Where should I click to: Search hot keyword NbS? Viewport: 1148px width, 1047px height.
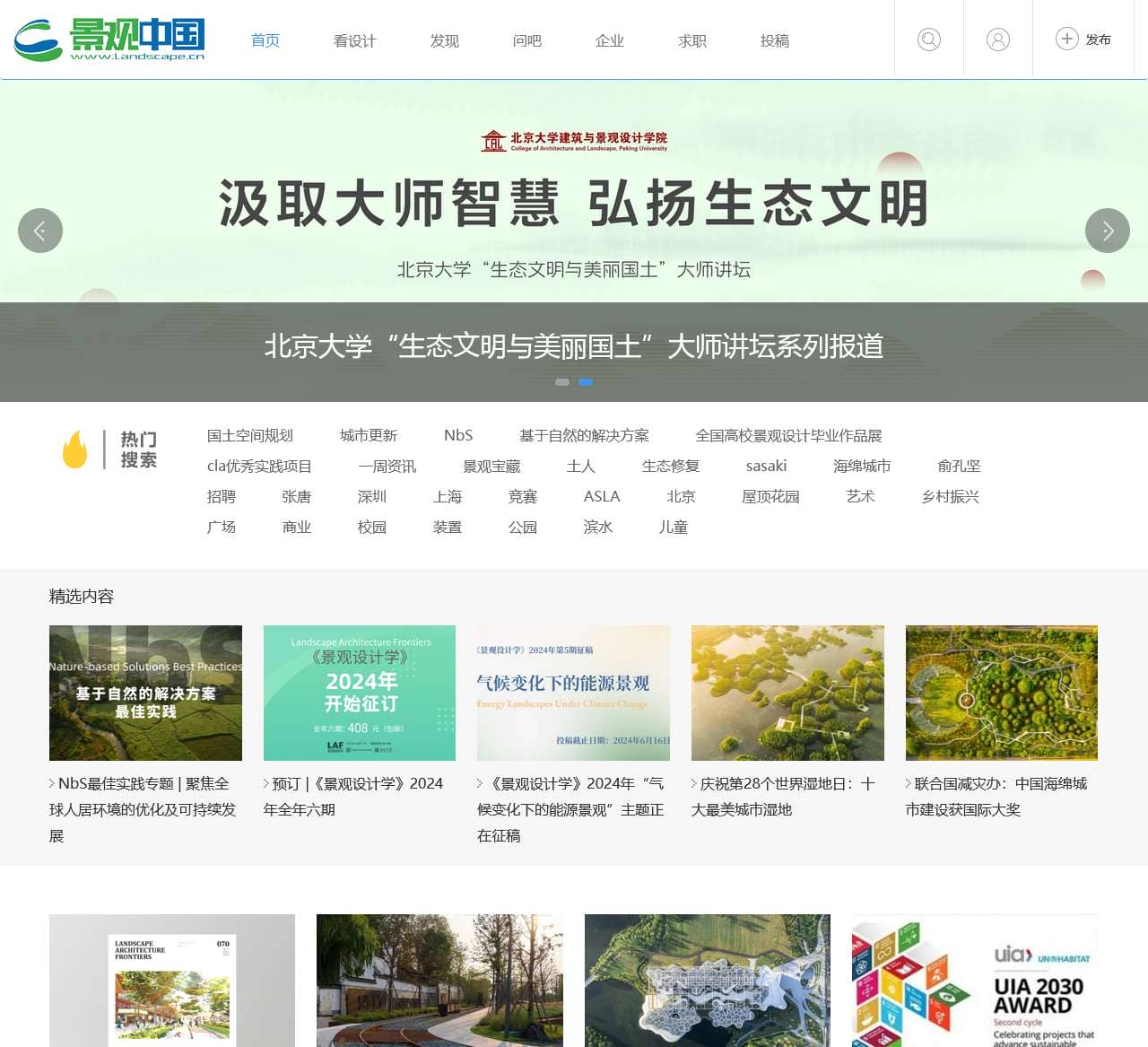(x=458, y=435)
